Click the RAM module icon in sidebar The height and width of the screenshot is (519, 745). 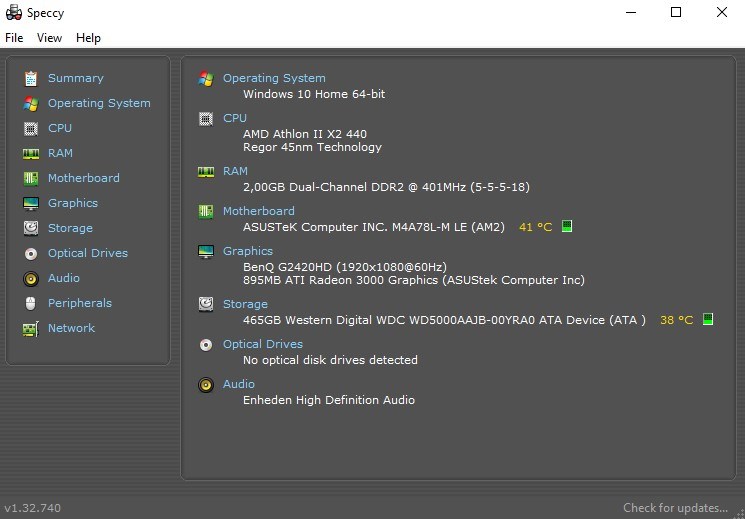30,153
